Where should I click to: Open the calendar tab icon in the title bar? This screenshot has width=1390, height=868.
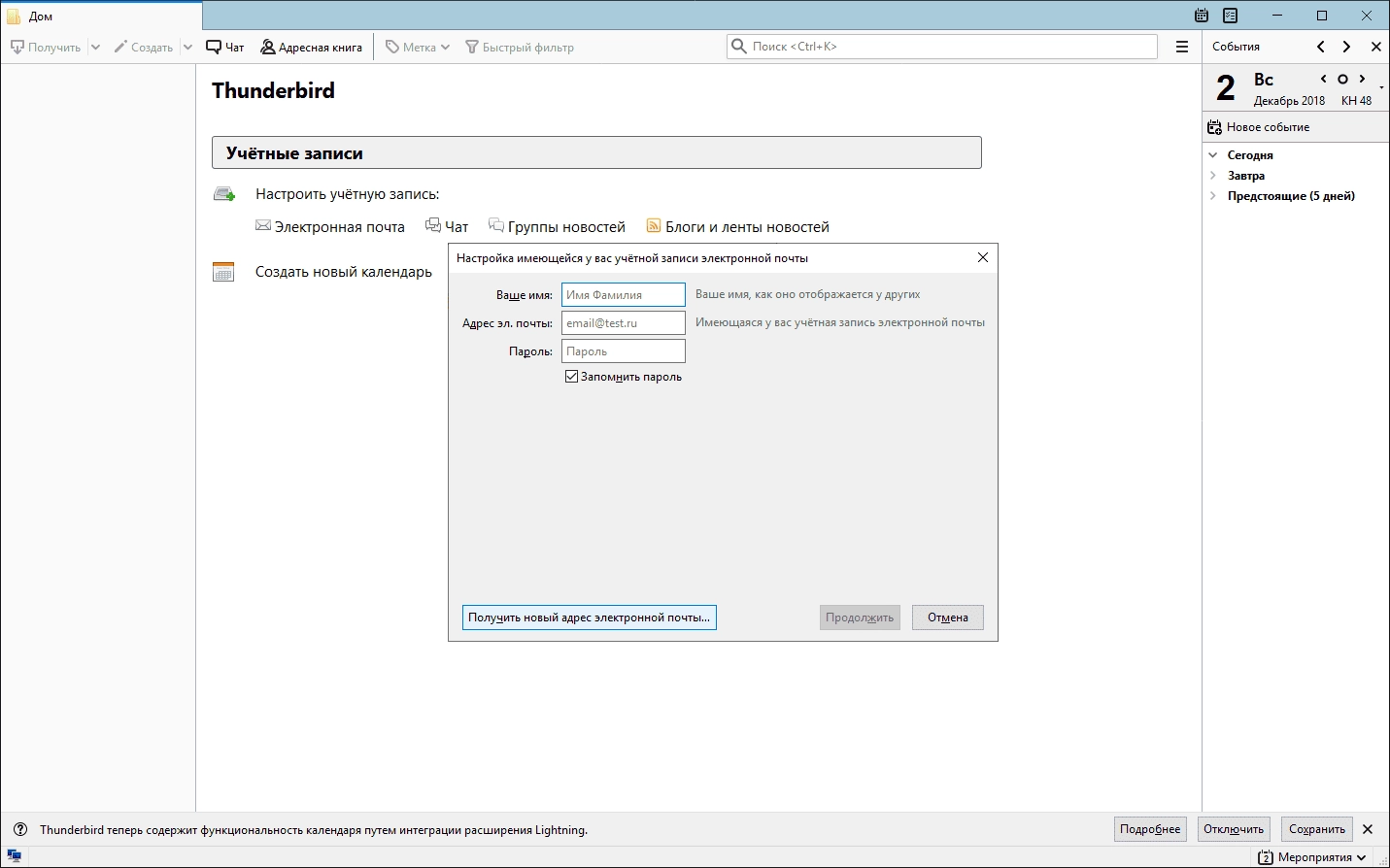tap(1202, 16)
